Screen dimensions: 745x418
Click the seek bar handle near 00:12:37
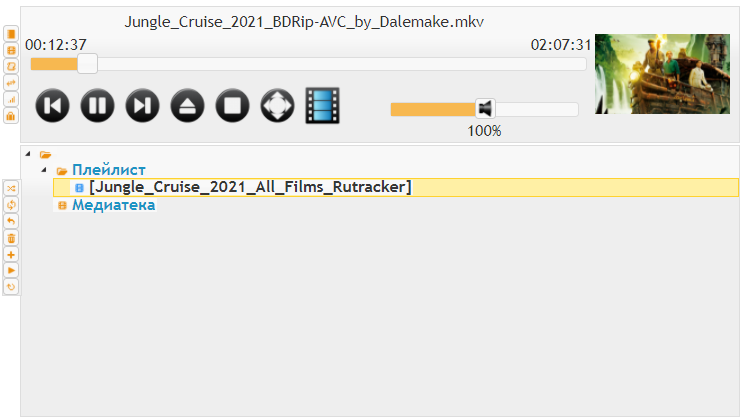point(87,64)
